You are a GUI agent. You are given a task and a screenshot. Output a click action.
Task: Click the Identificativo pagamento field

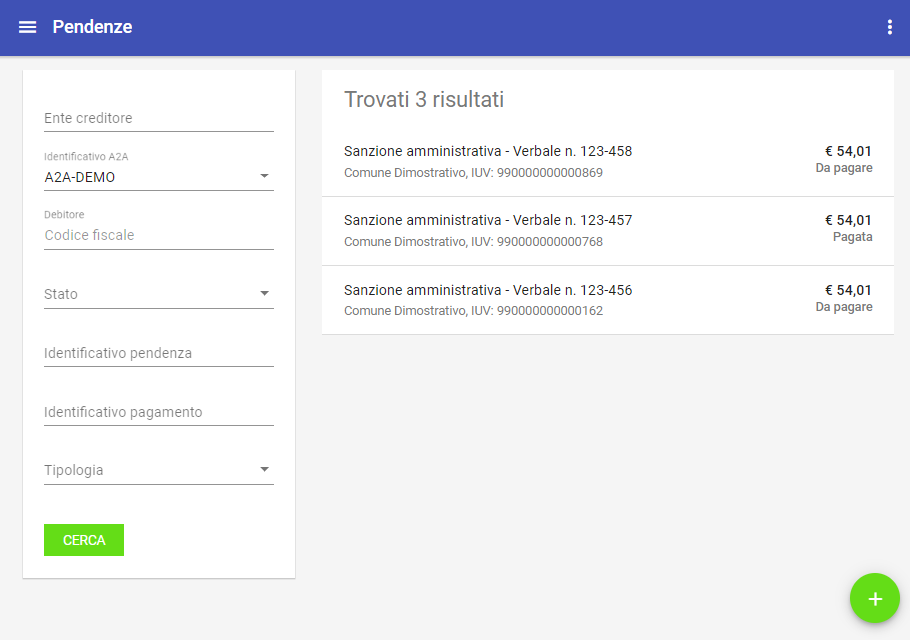[158, 412]
